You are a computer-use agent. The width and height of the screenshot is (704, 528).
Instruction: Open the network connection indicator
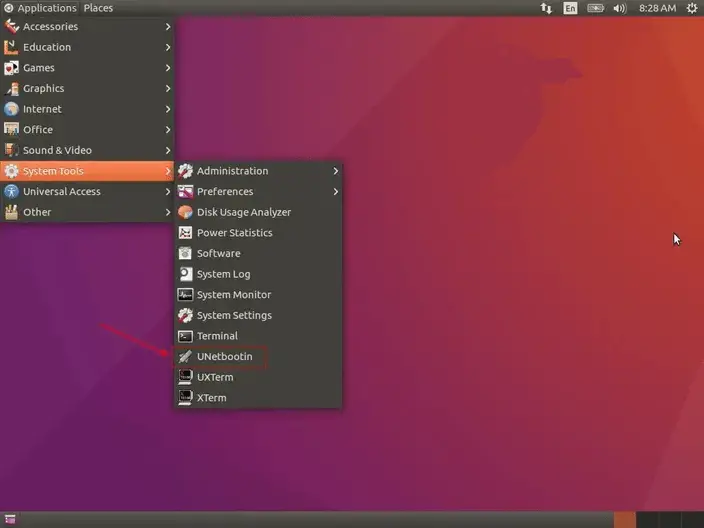pyautogui.click(x=546, y=8)
